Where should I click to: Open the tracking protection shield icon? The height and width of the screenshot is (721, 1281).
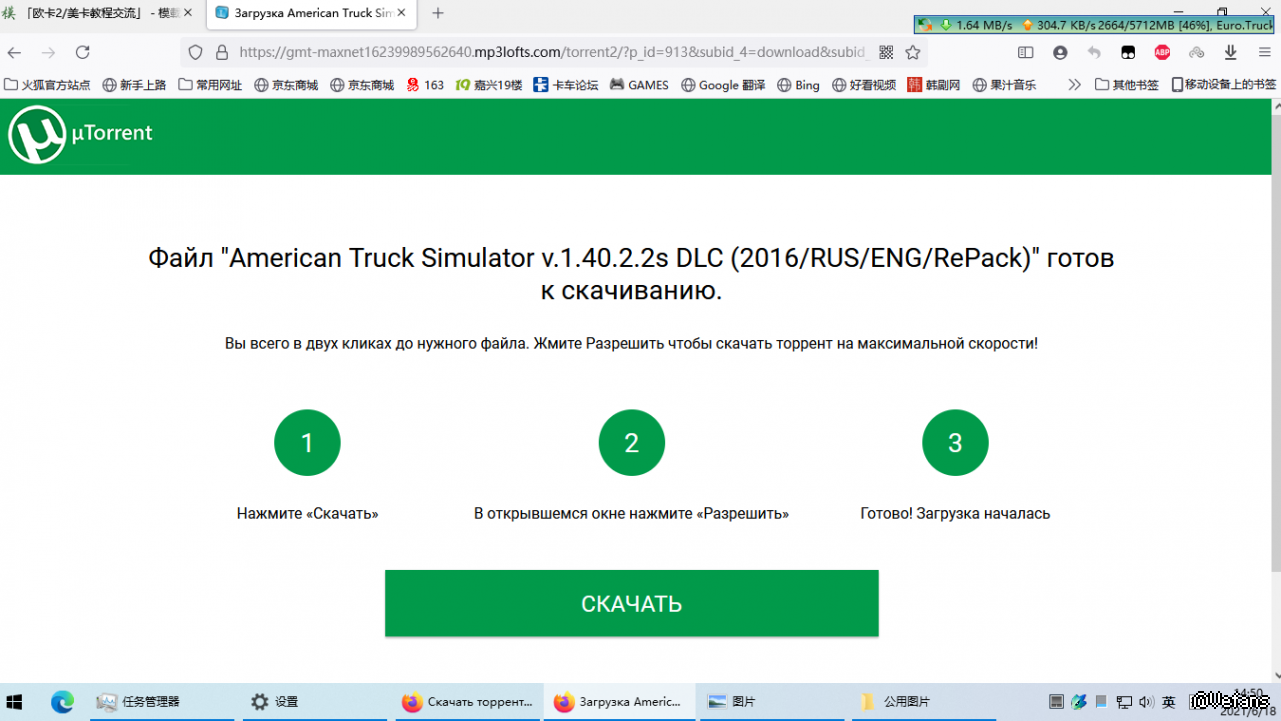196,52
